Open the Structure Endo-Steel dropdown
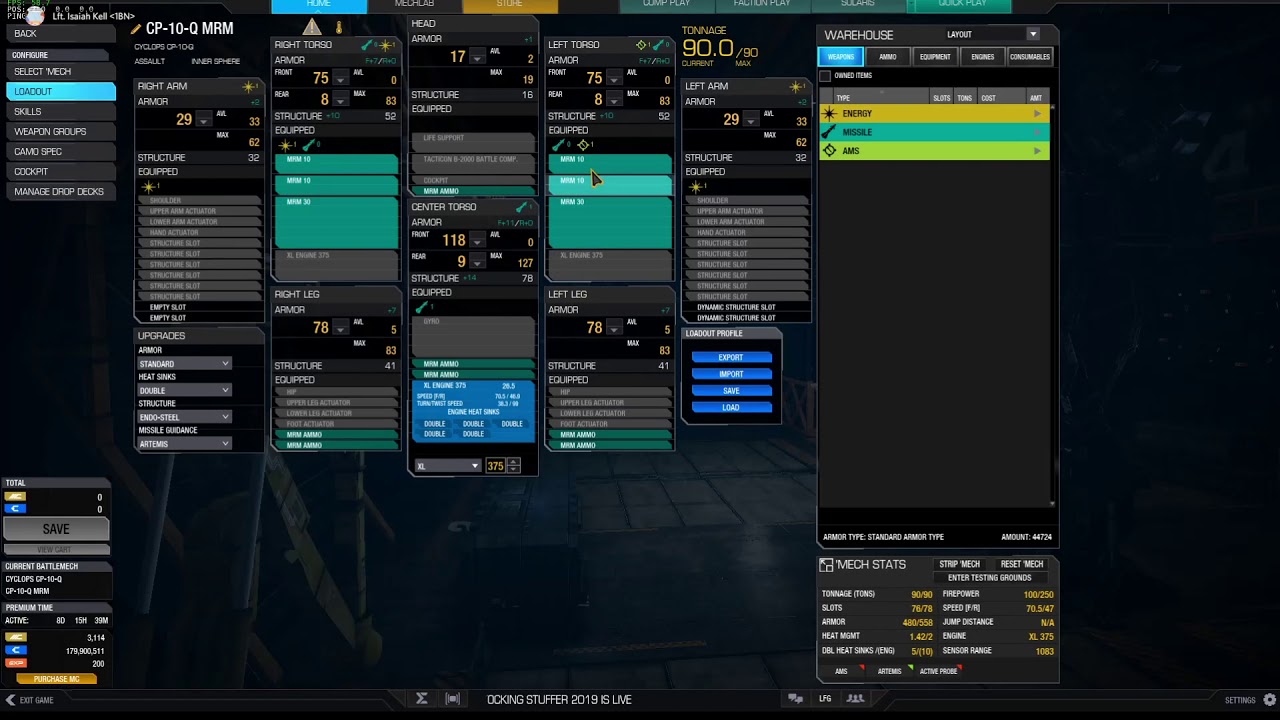The image size is (1280, 720). (x=184, y=417)
